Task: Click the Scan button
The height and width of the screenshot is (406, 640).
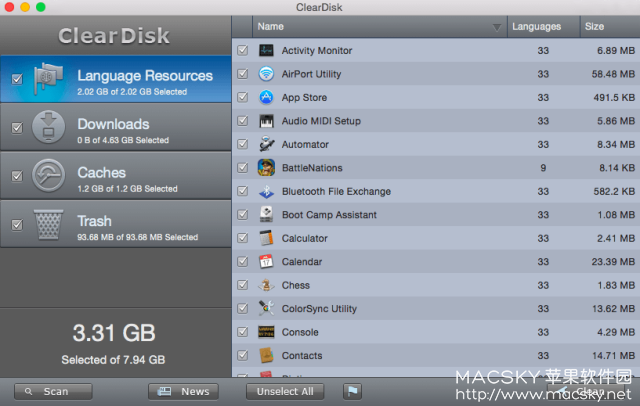Action: 53,391
